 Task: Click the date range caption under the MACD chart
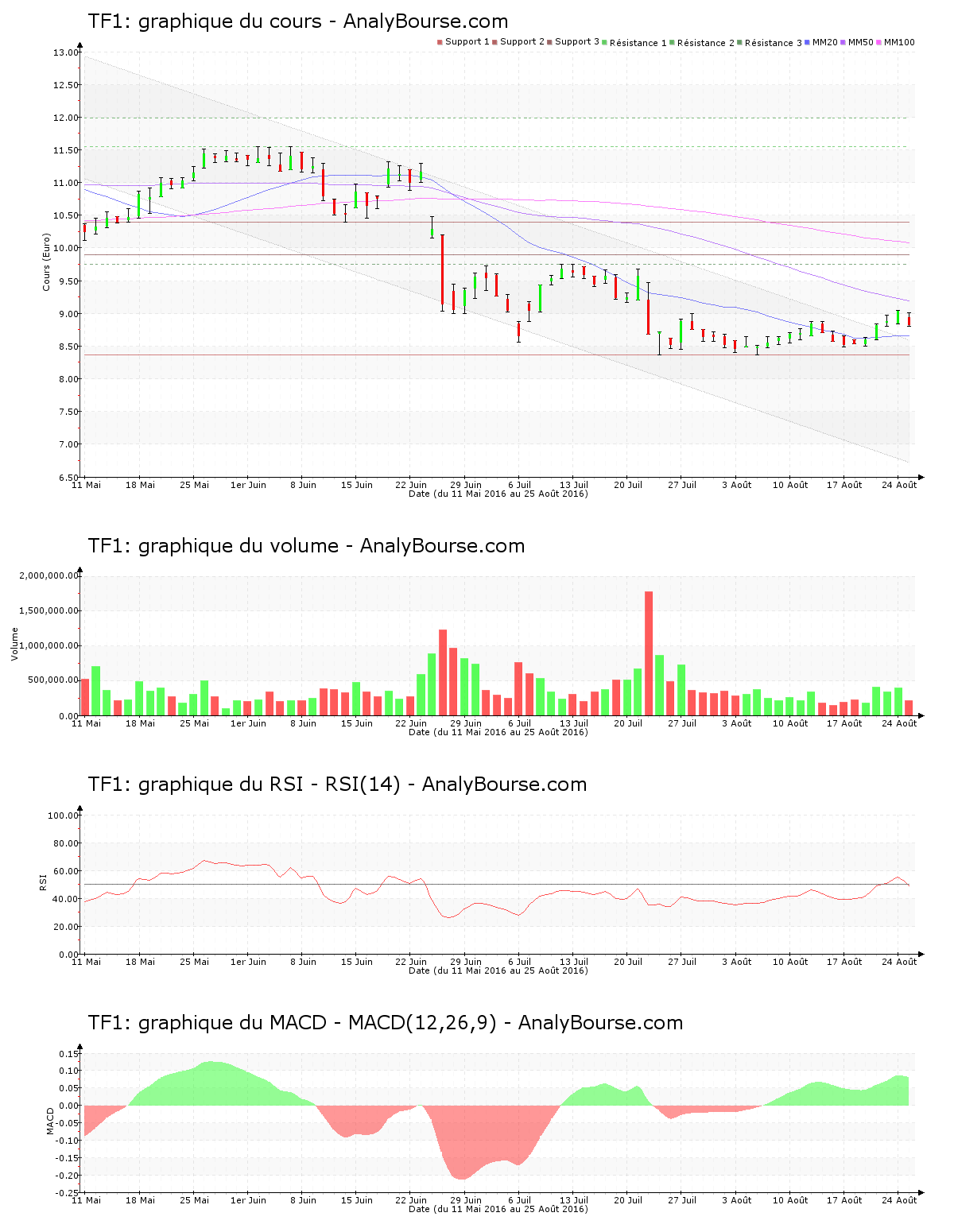coord(498,1209)
